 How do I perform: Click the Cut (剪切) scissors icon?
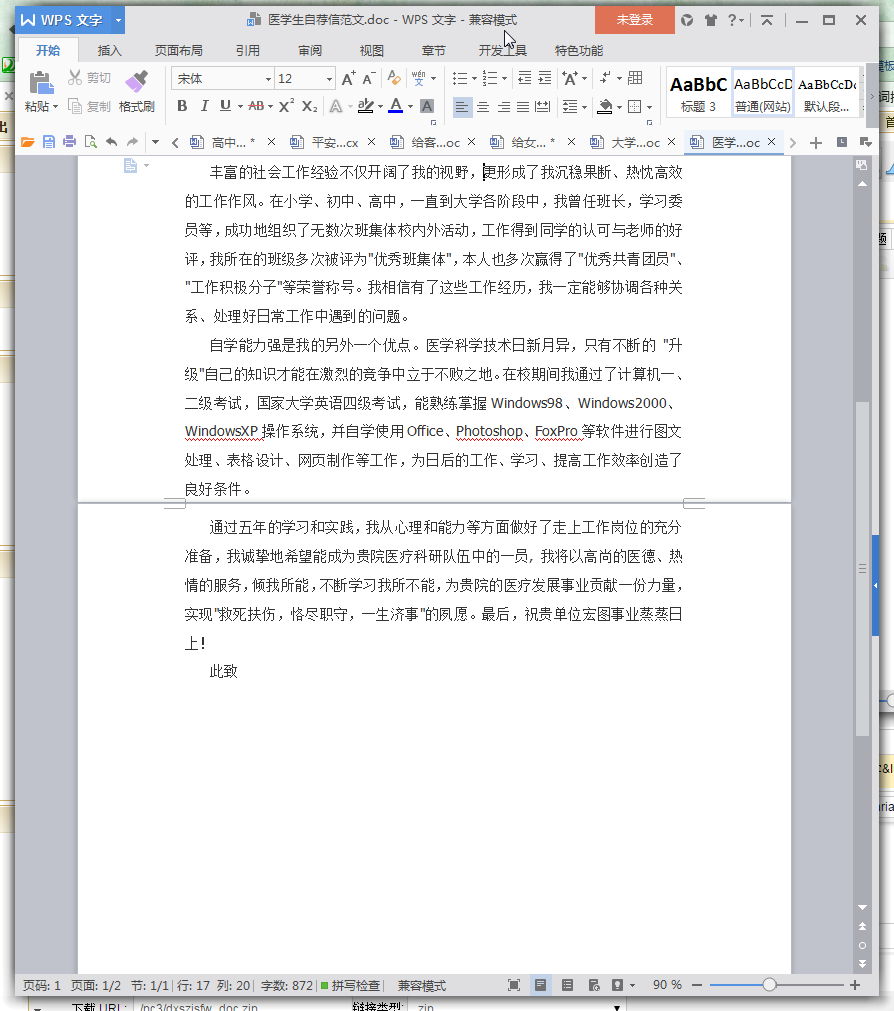(75, 78)
